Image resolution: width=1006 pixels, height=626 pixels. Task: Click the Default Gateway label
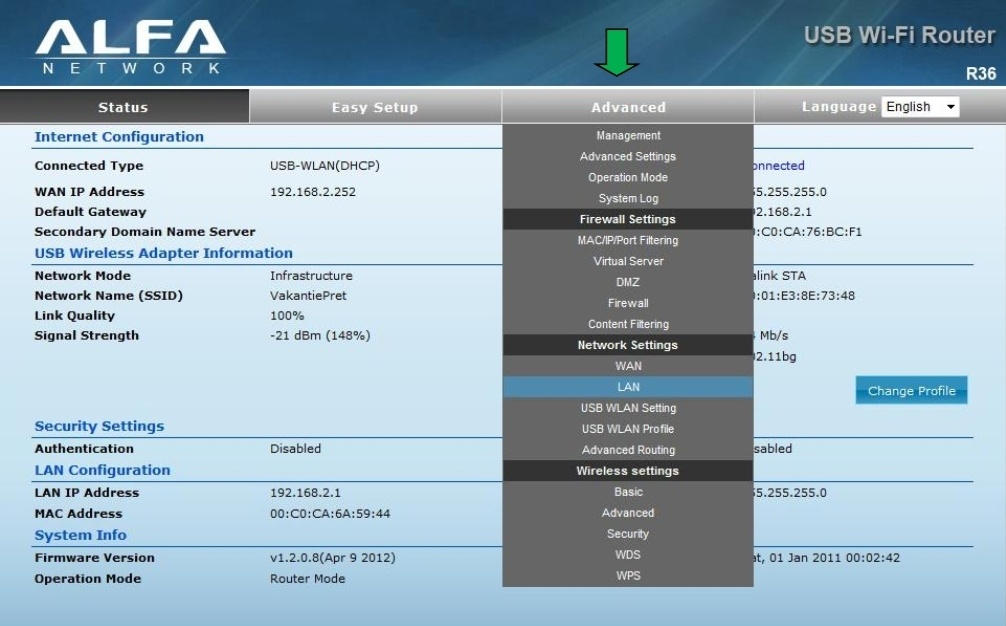(90, 212)
